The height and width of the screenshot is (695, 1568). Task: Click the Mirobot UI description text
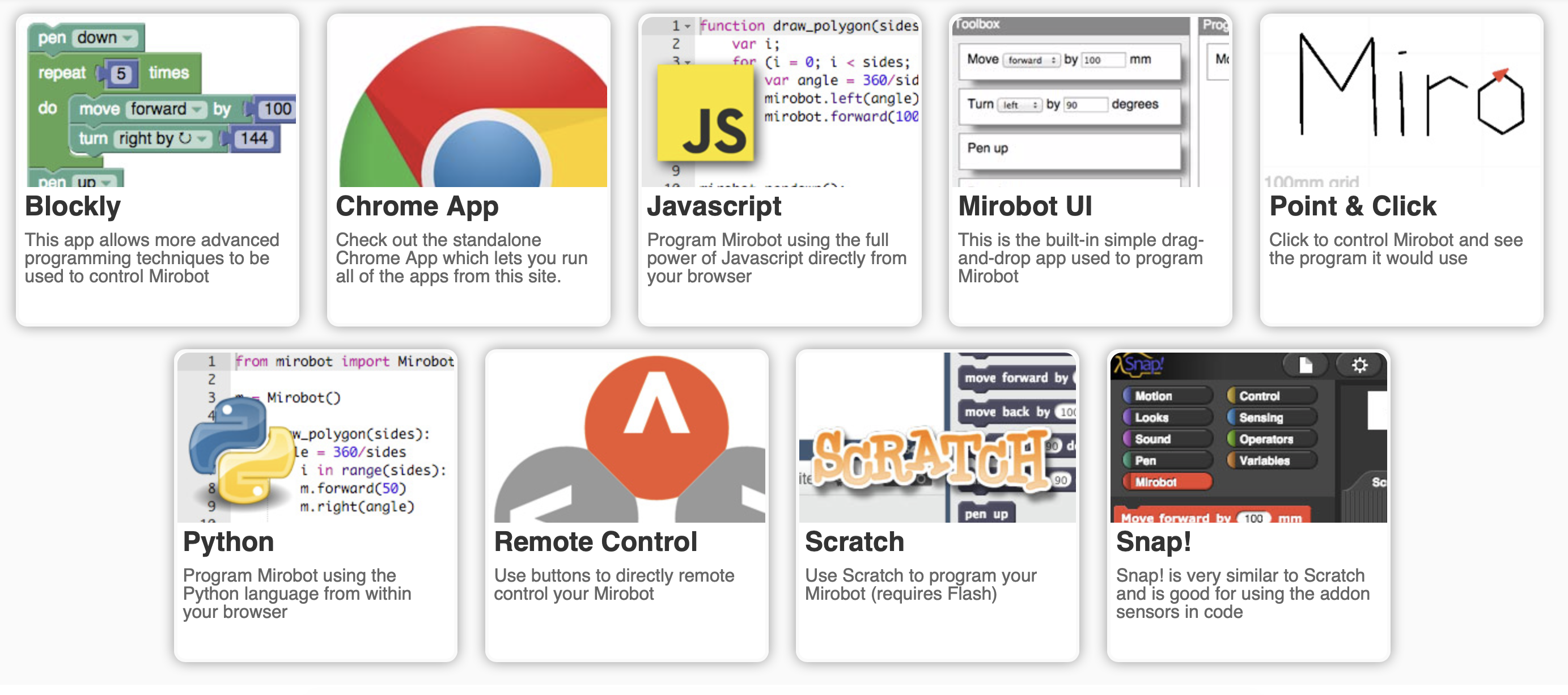click(1081, 258)
